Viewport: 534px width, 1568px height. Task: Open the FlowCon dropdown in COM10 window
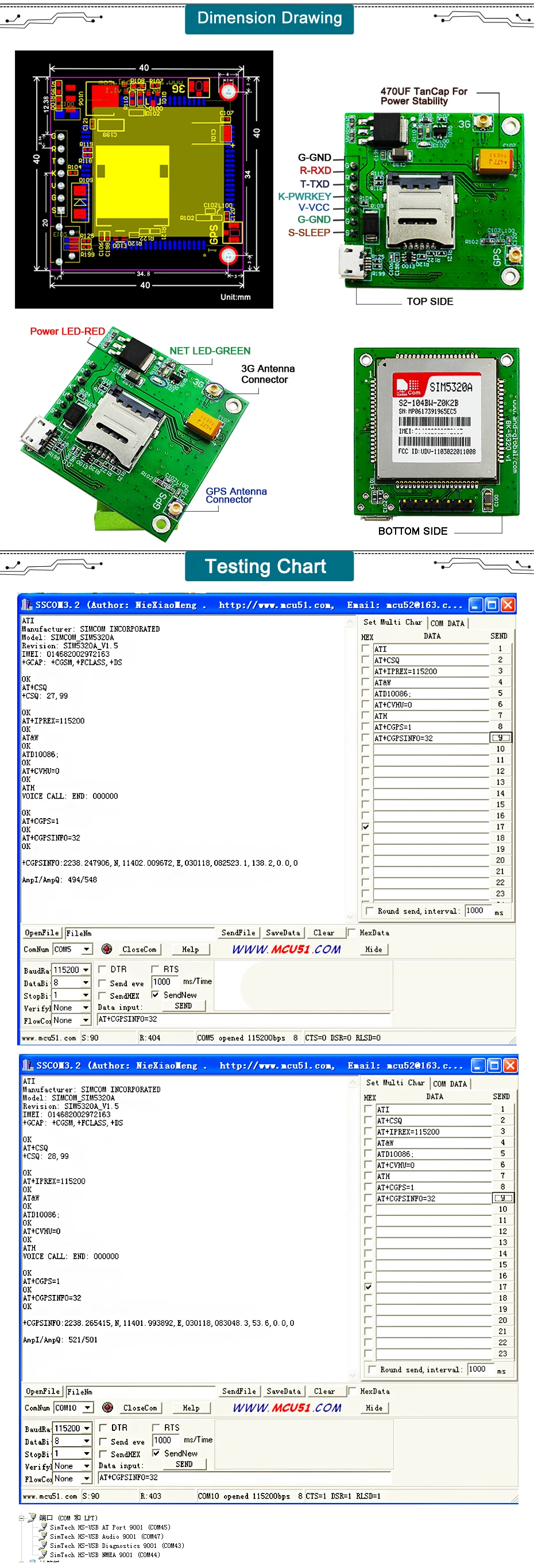pos(87,1478)
